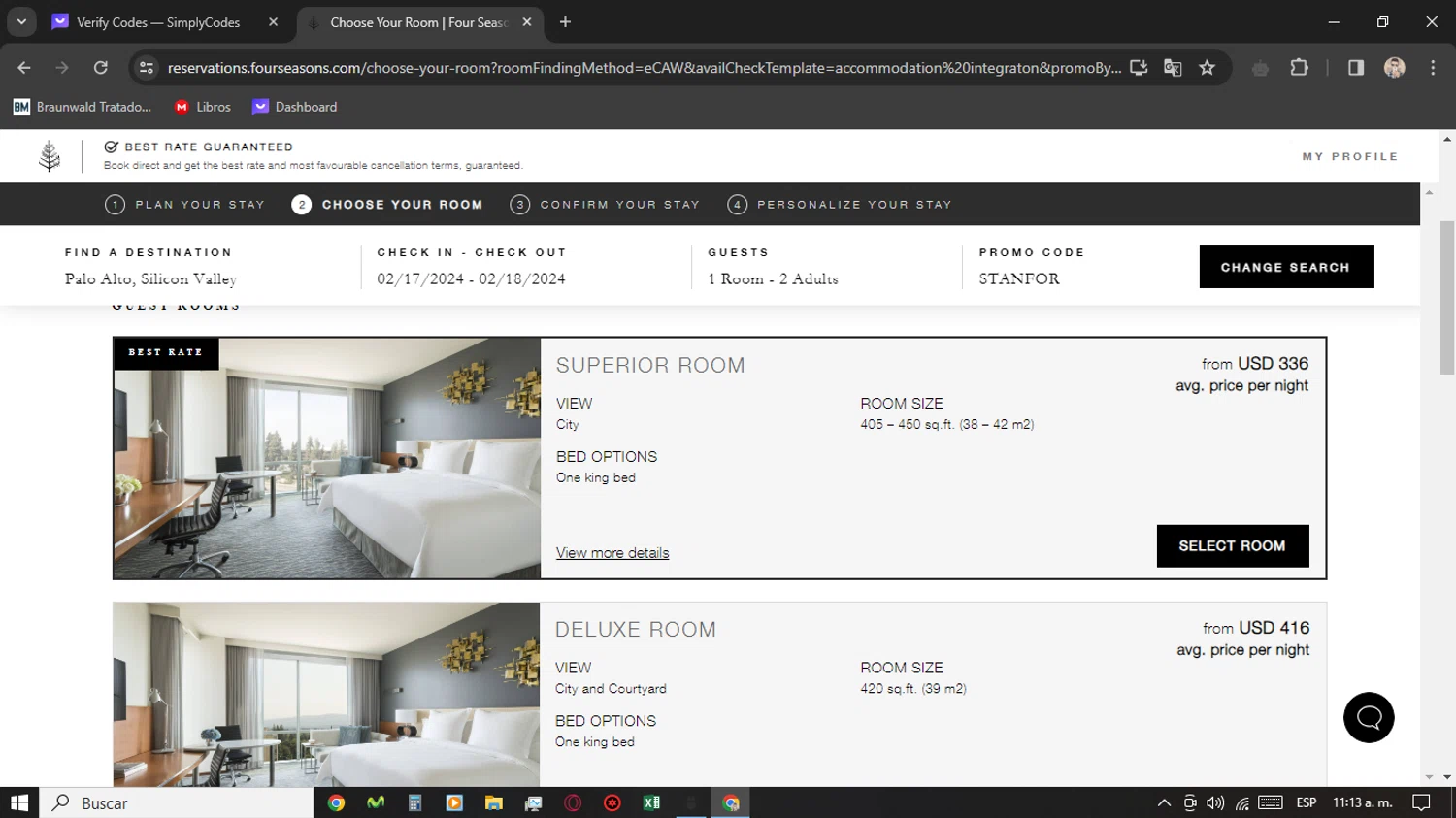
Task: Click the BEST RATE badge
Action: pyautogui.click(x=166, y=352)
